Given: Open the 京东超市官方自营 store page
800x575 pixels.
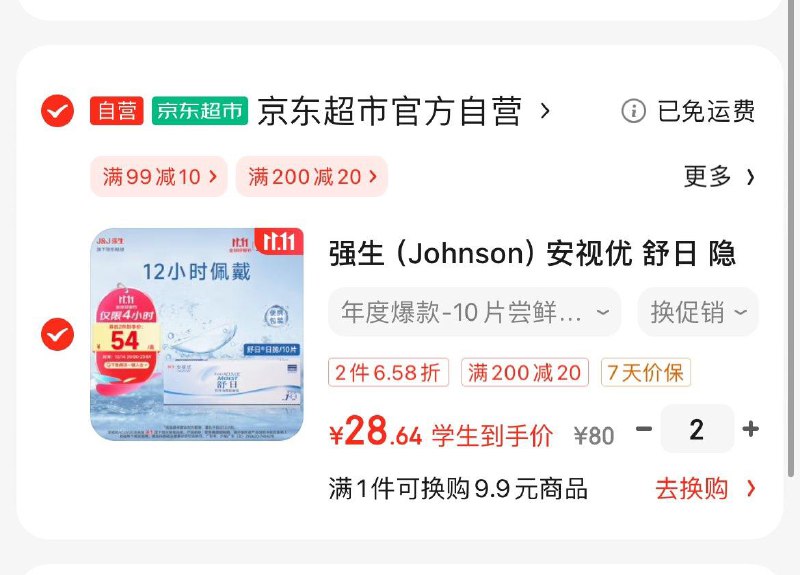Looking at the screenshot, I should click(x=390, y=111).
